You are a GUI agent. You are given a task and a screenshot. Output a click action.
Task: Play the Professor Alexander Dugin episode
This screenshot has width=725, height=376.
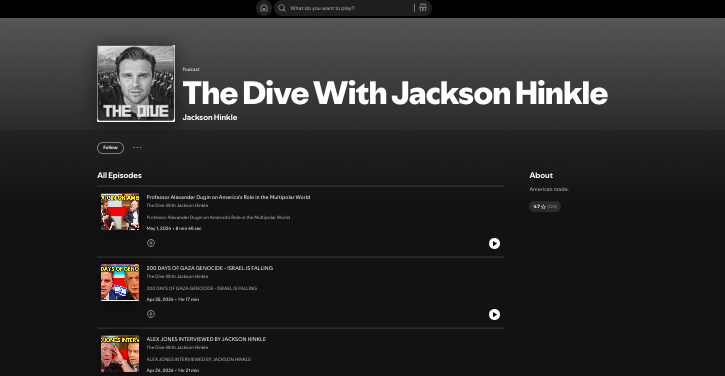(494, 243)
